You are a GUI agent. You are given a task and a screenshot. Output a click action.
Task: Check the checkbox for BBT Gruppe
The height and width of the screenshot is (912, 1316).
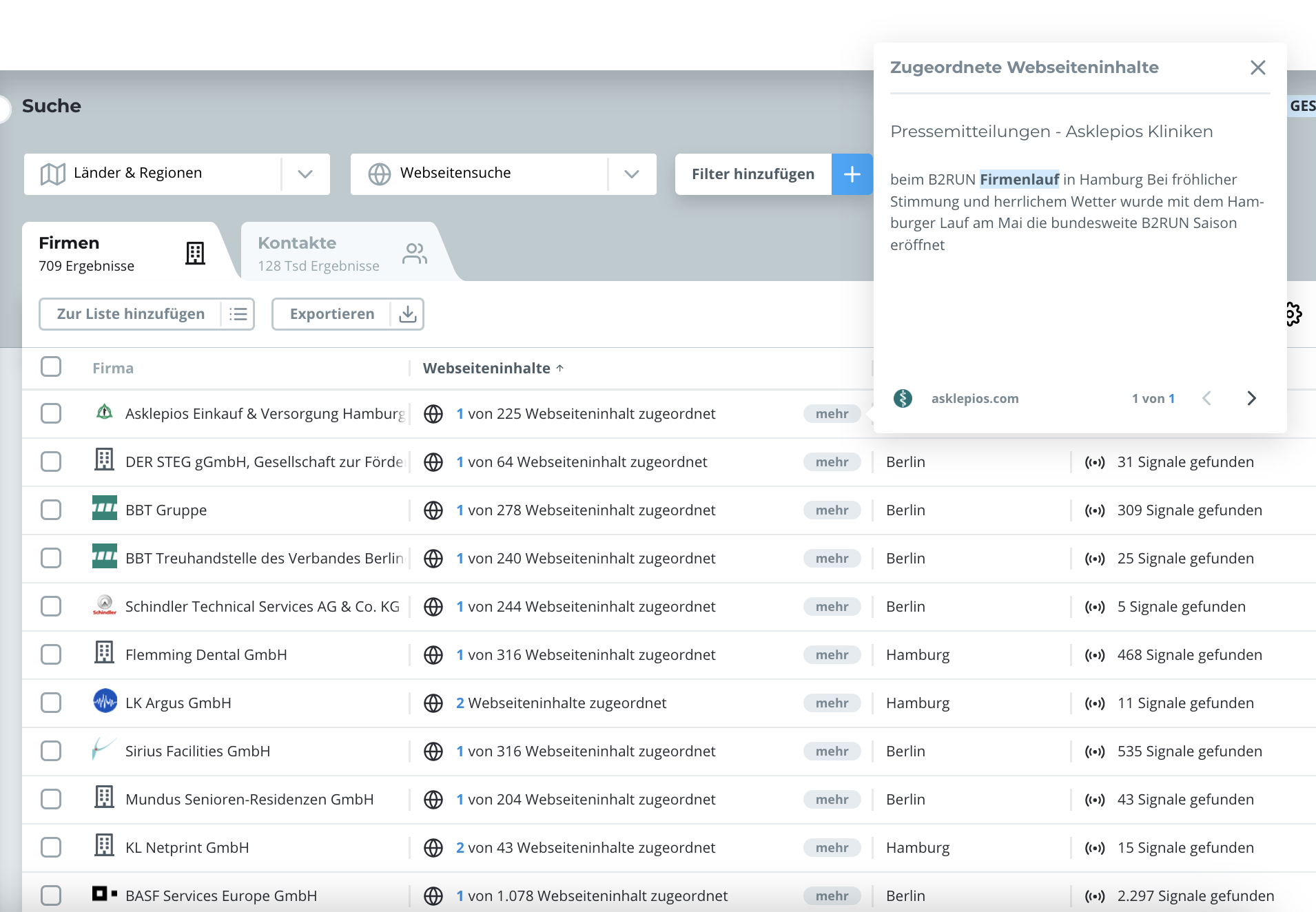(x=51, y=510)
